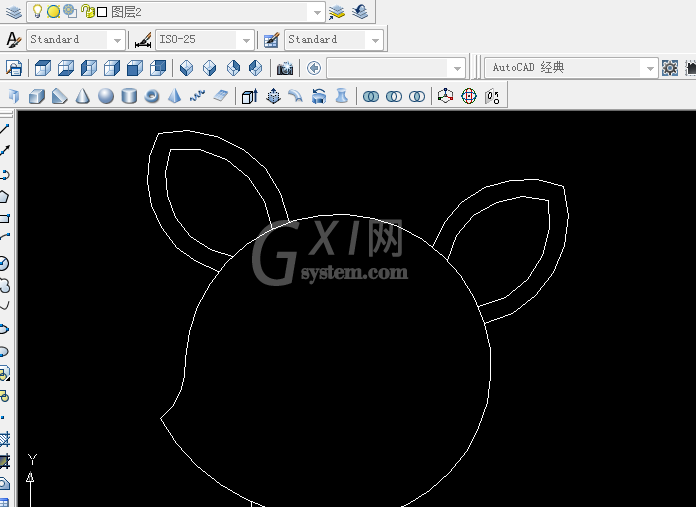Open the Dimension Style manager icon
This screenshot has width=696, height=507.
coord(142,40)
